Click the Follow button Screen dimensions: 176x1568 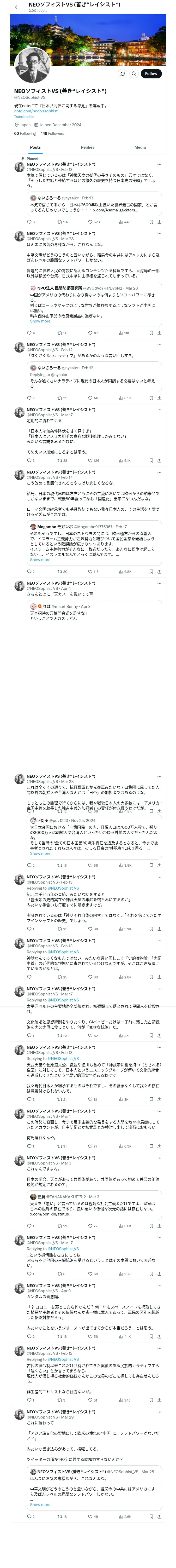(x=150, y=74)
